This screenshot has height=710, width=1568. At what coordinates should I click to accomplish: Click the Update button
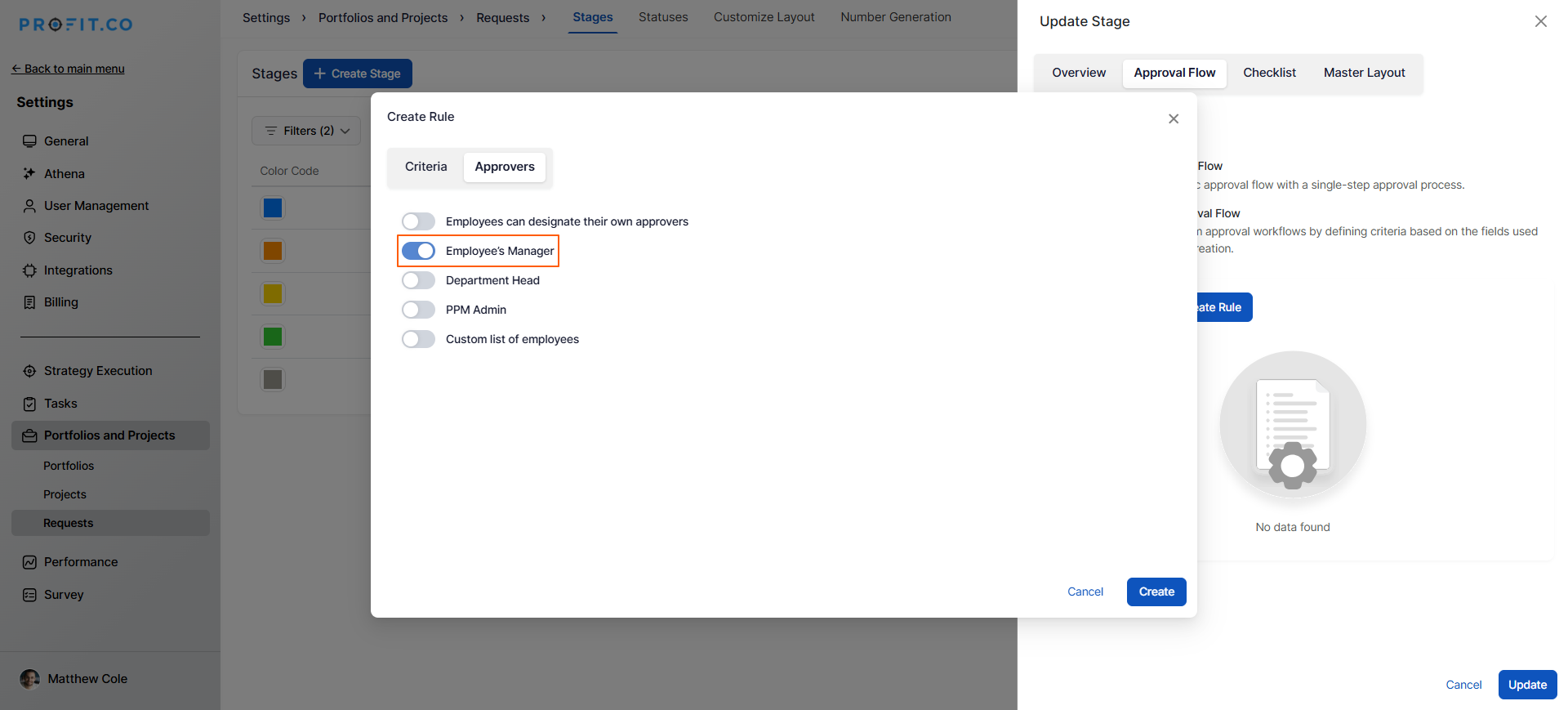[1527, 685]
